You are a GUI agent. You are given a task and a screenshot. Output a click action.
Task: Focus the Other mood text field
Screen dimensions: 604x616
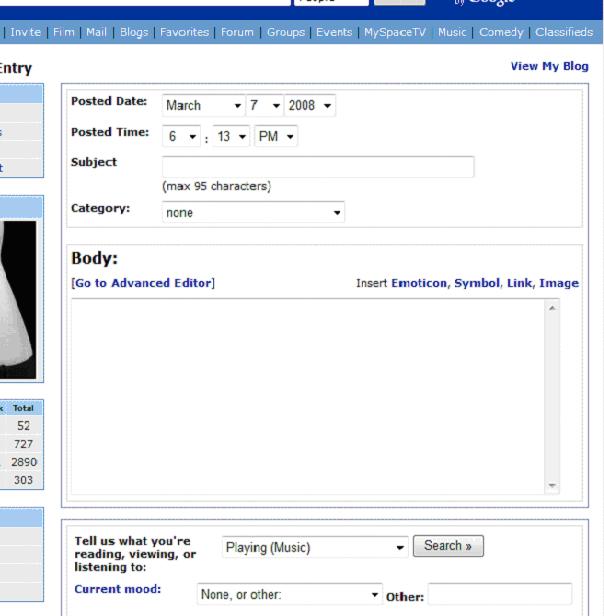pyautogui.click(x=499, y=594)
